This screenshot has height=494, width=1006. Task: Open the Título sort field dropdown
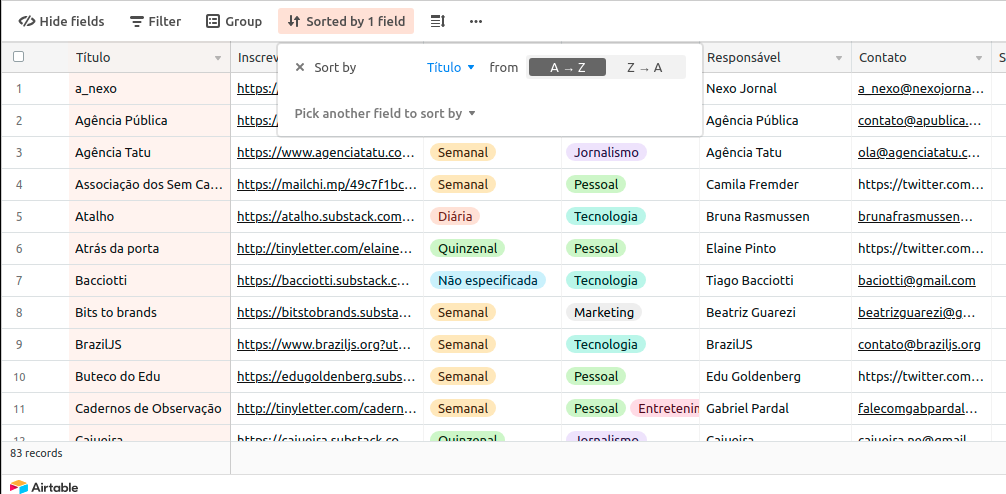point(450,67)
